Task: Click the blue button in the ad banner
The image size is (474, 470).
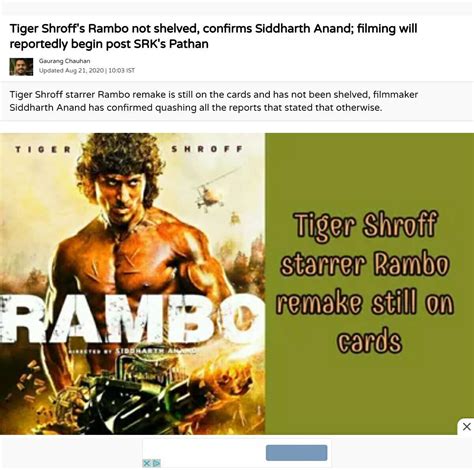Action: tap(296, 452)
